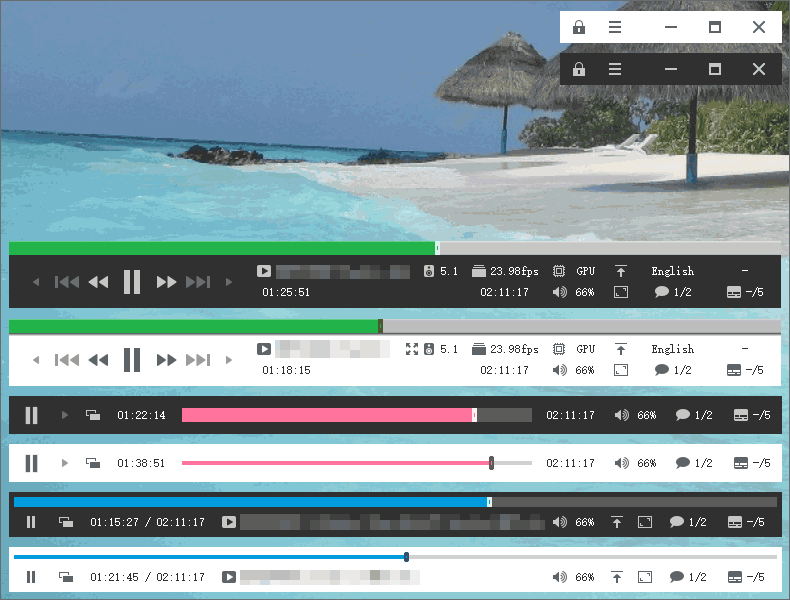Screen dimensions: 790x600
Task: Click the lock icon in the dark title bar
Action: coord(579,69)
